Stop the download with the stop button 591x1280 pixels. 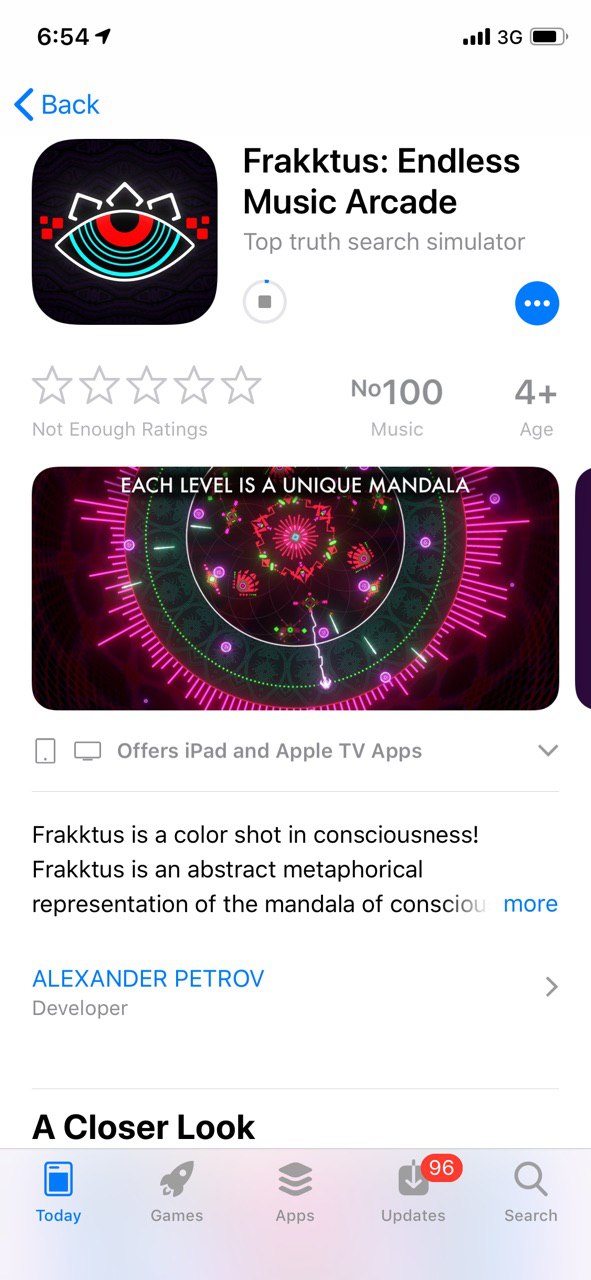[265, 302]
